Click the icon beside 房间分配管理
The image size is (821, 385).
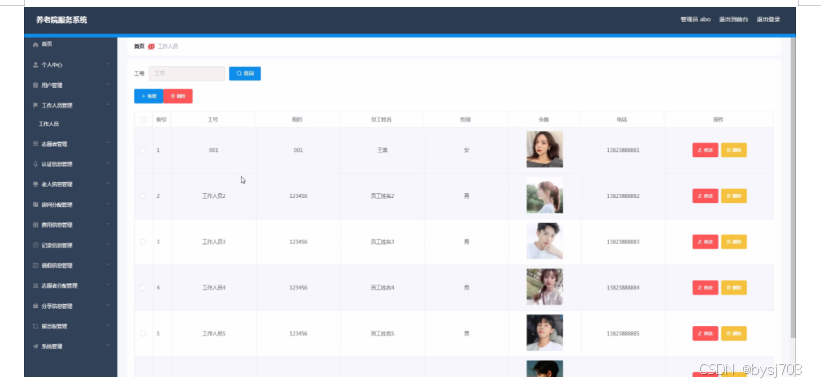coord(36,204)
